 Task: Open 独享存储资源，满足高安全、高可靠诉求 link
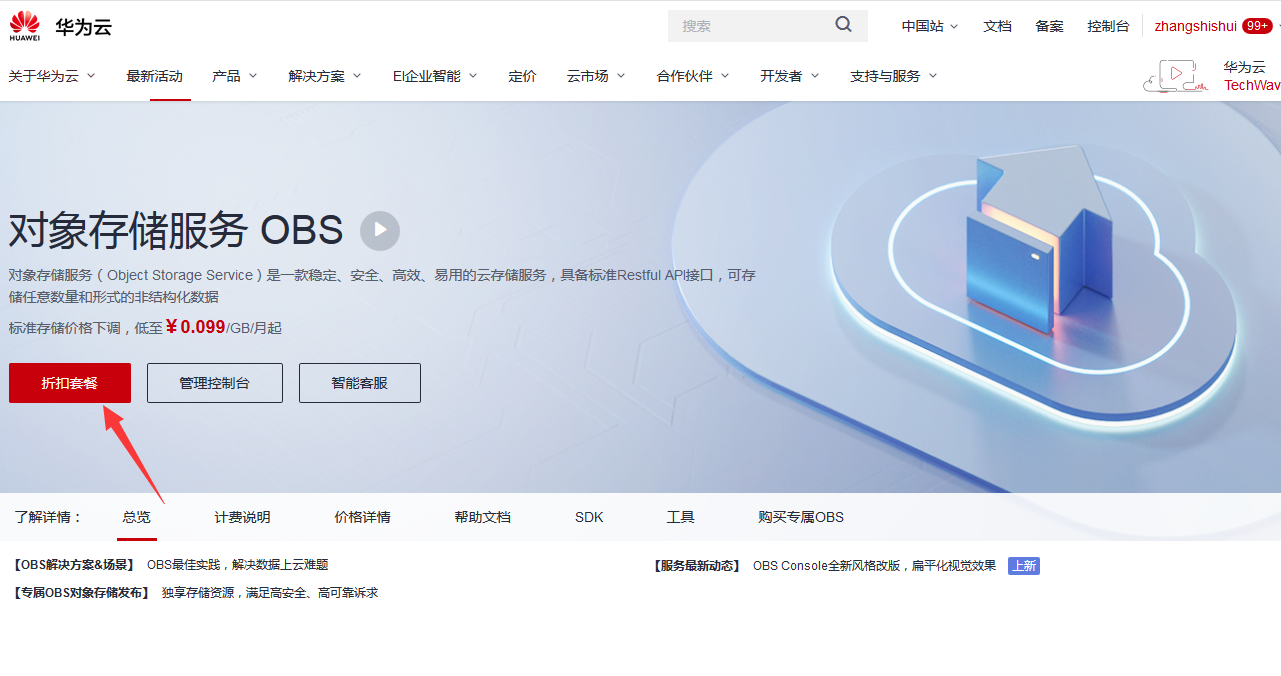270,593
